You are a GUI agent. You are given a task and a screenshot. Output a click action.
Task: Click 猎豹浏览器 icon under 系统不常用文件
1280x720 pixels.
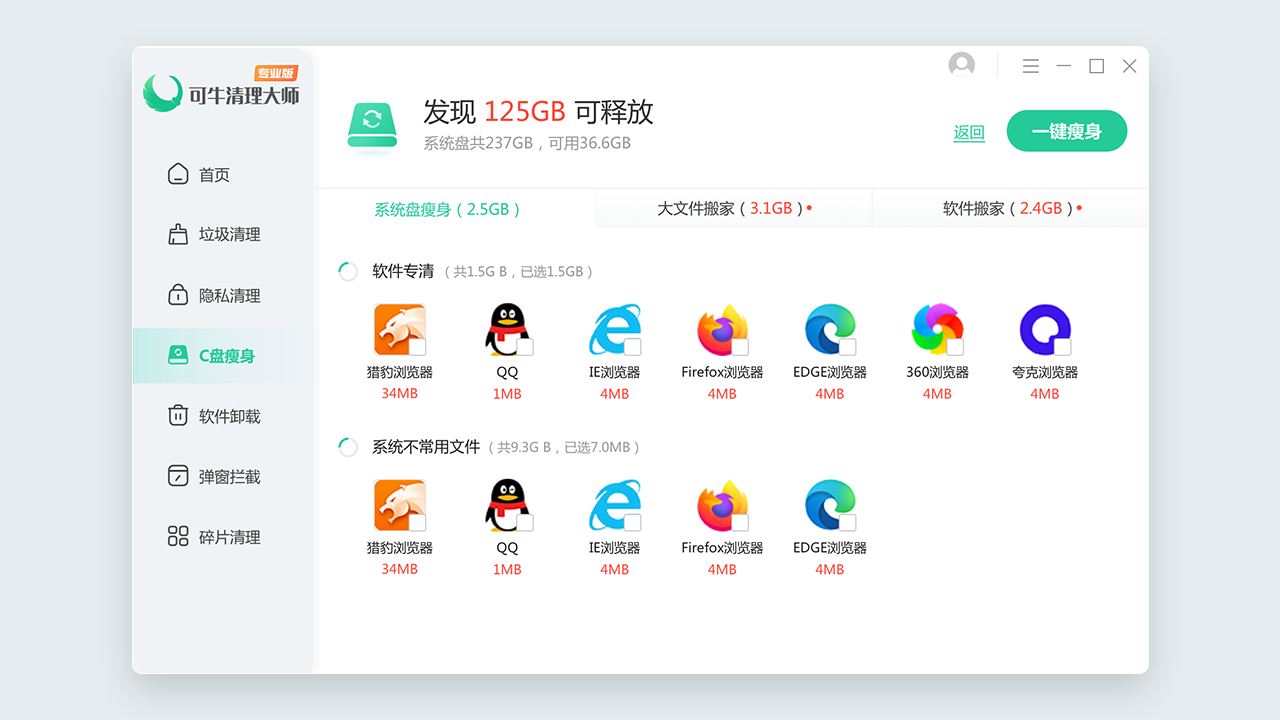pyautogui.click(x=400, y=505)
